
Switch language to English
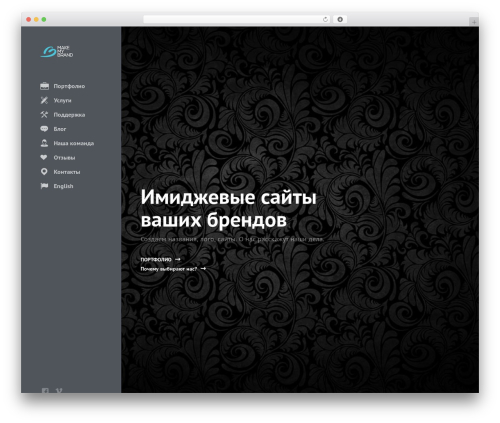point(63,186)
